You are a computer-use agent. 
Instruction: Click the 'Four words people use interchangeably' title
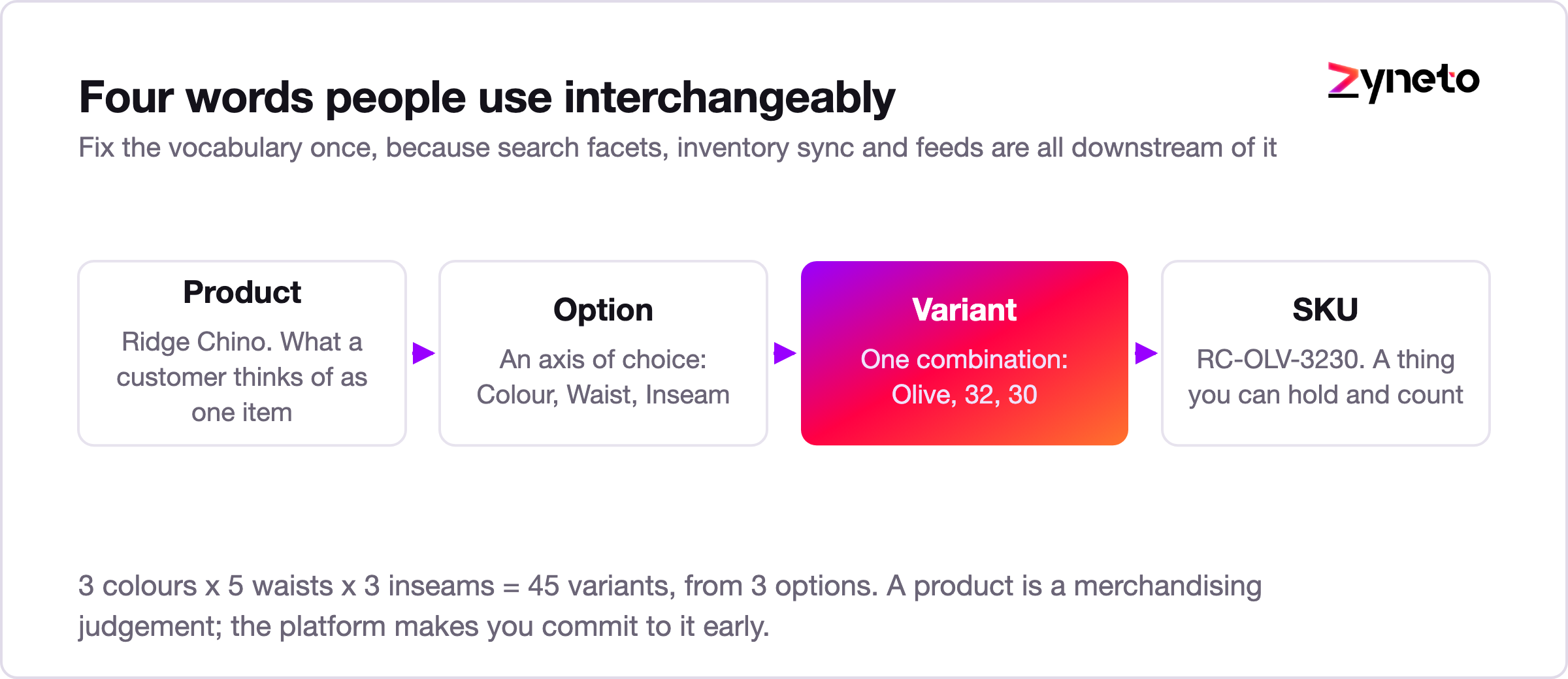pos(487,98)
